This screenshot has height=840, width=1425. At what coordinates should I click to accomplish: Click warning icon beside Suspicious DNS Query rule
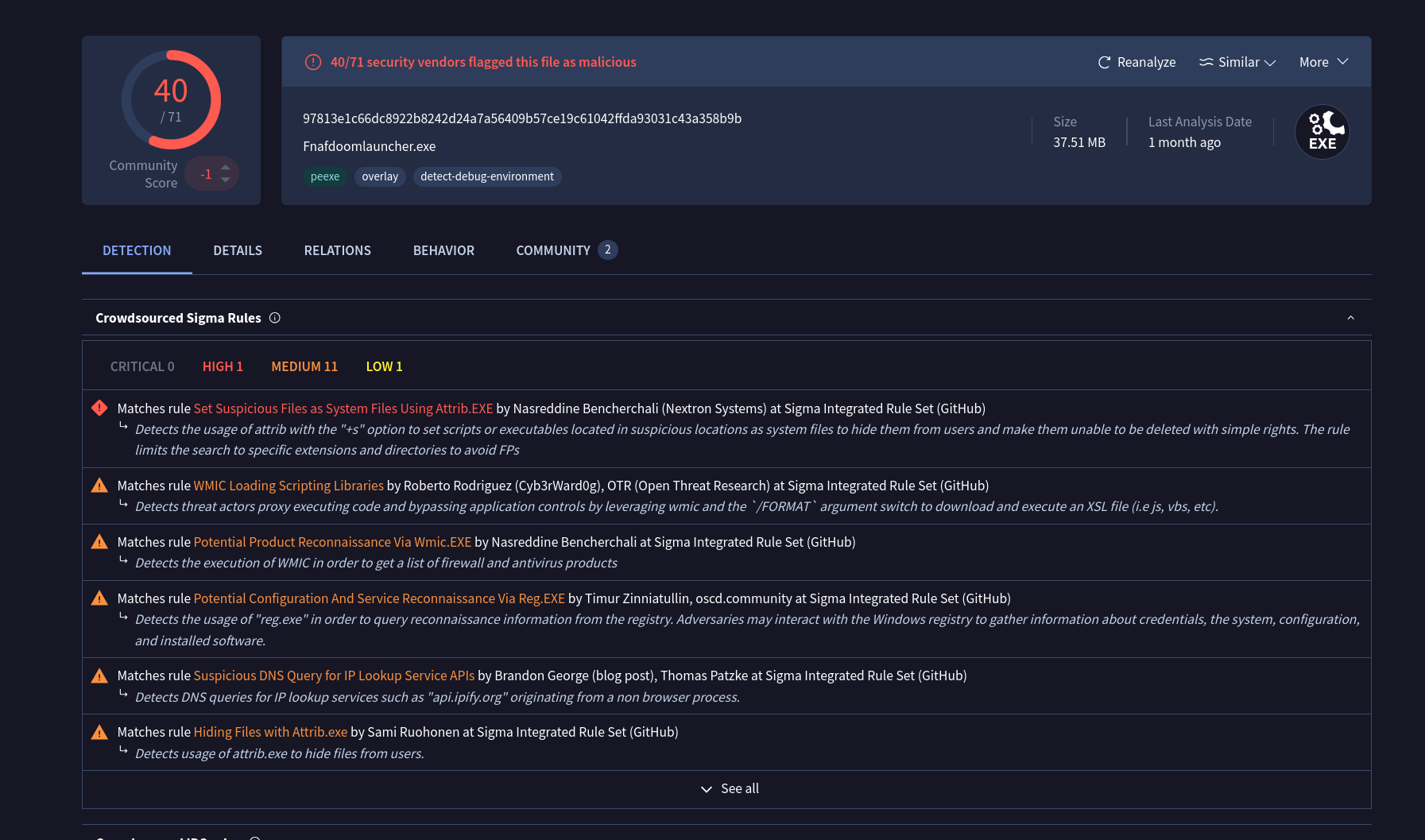click(99, 675)
